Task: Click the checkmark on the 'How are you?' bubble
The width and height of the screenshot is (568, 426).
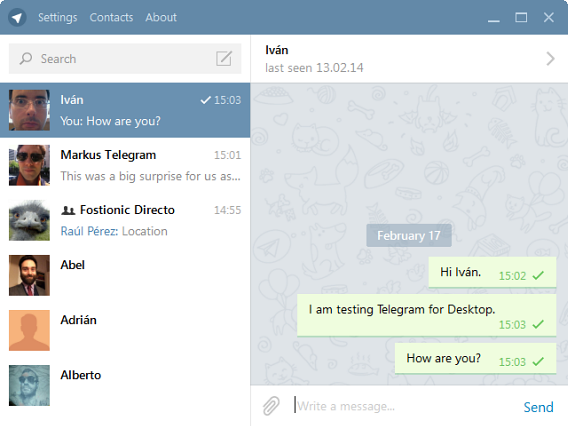Action: [538, 362]
